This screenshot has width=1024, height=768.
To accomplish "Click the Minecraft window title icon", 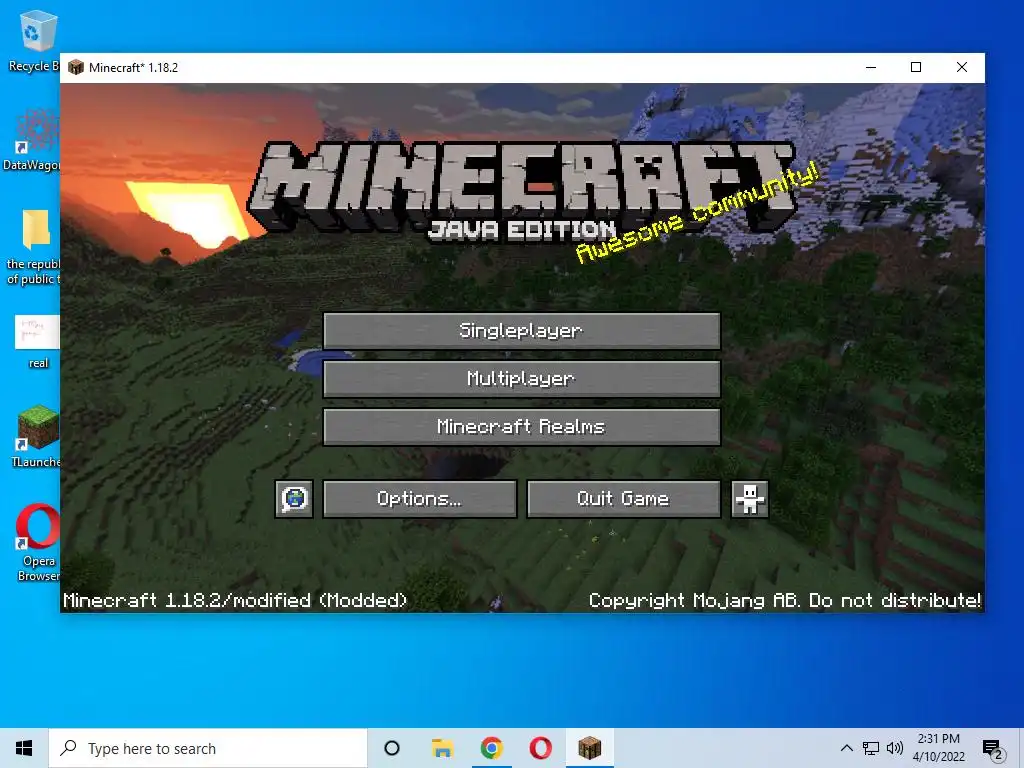I will (76, 67).
